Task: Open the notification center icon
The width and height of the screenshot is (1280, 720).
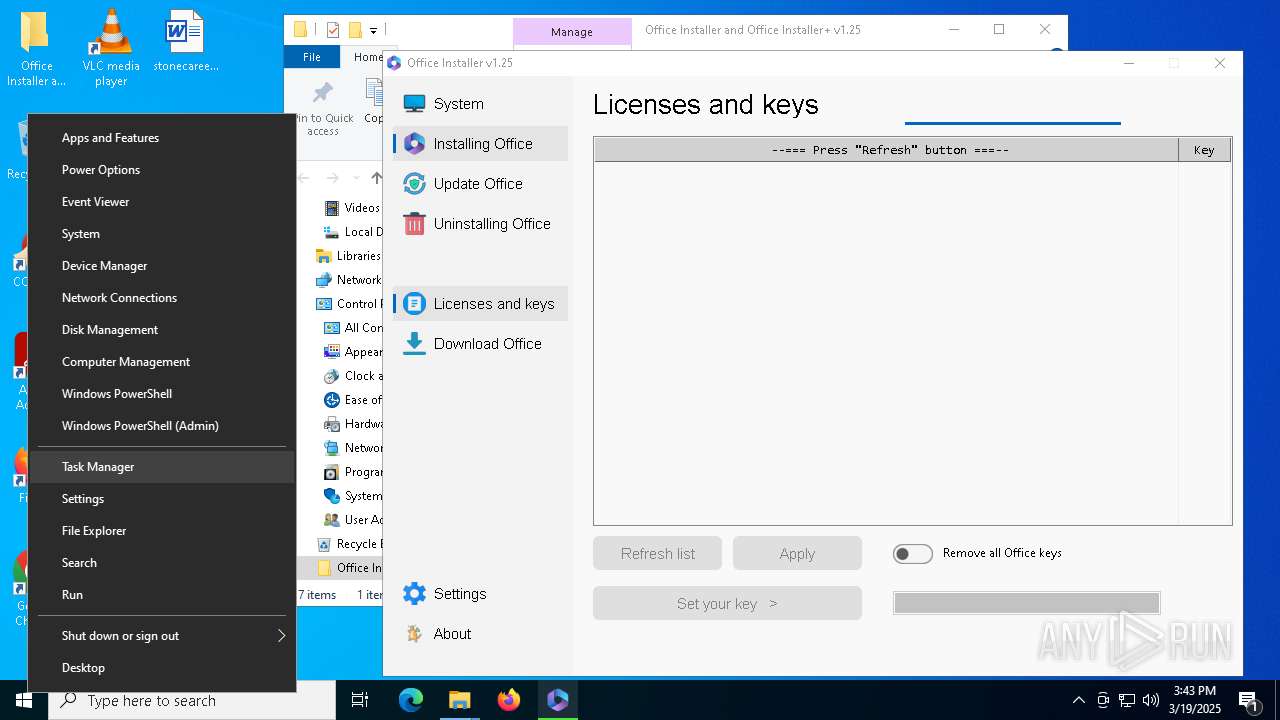Action: point(1249,700)
